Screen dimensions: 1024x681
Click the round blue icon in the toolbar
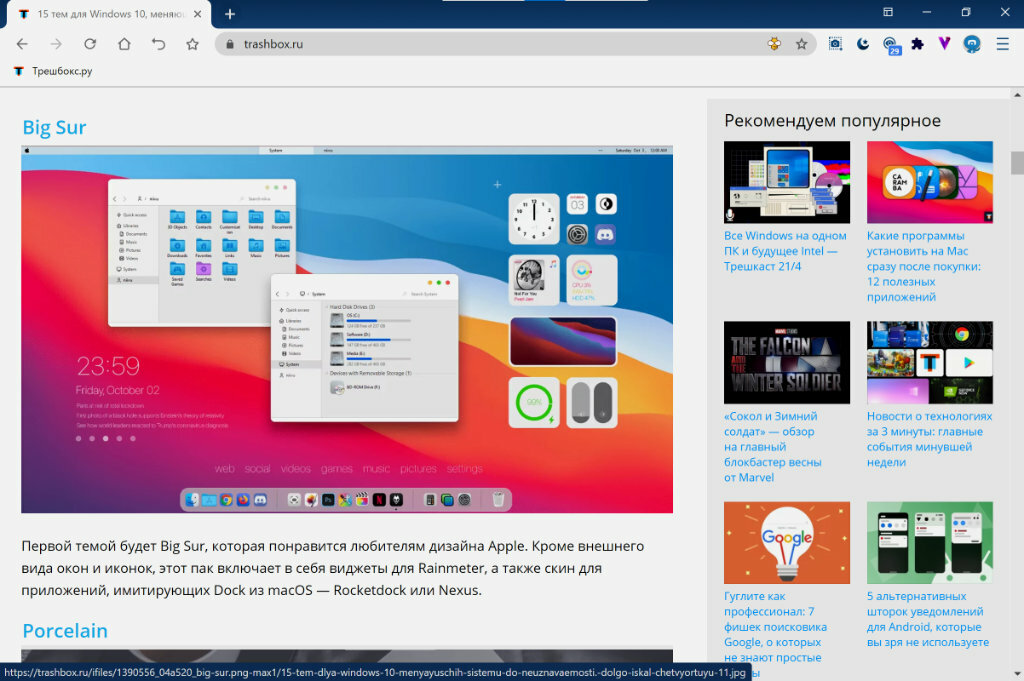click(x=972, y=44)
